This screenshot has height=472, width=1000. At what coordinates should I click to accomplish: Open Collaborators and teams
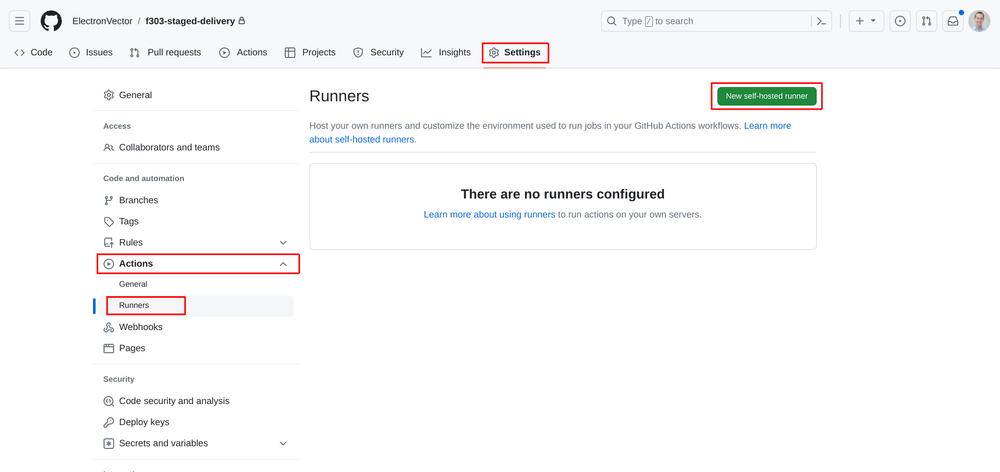pos(195,147)
